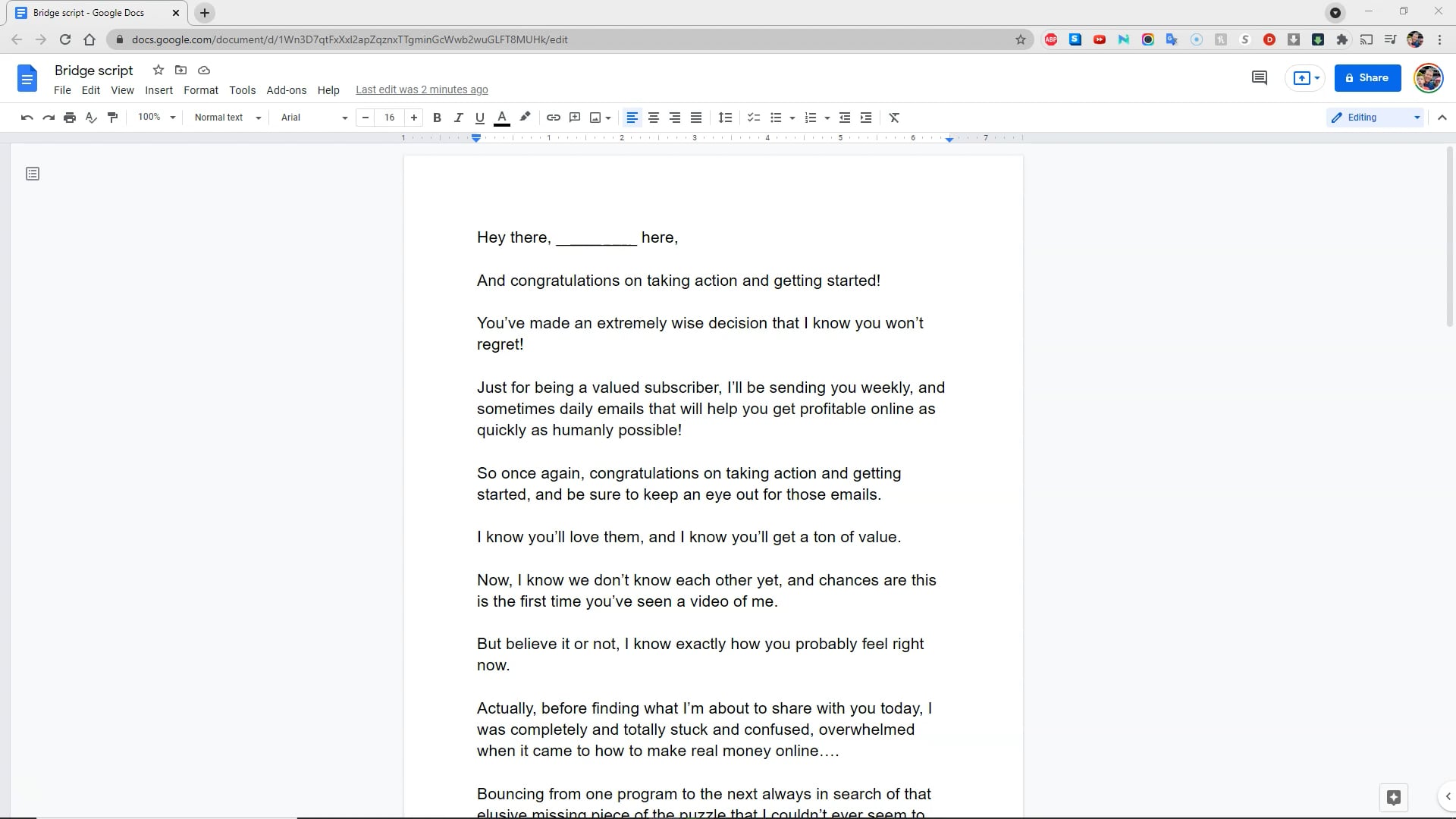The width and height of the screenshot is (1456, 819).
Task: Set paragraph to center align
Action: [x=653, y=118]
